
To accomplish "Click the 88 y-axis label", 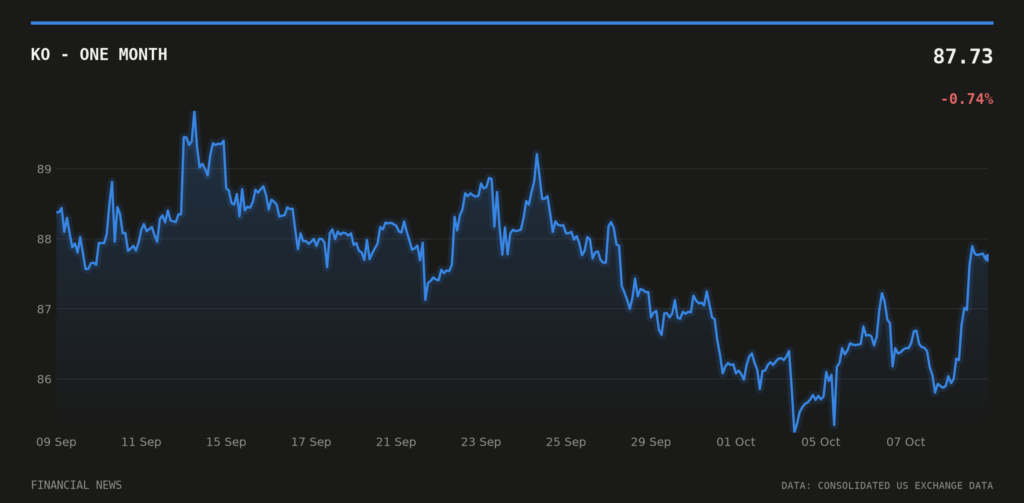I will click(44, 239).
